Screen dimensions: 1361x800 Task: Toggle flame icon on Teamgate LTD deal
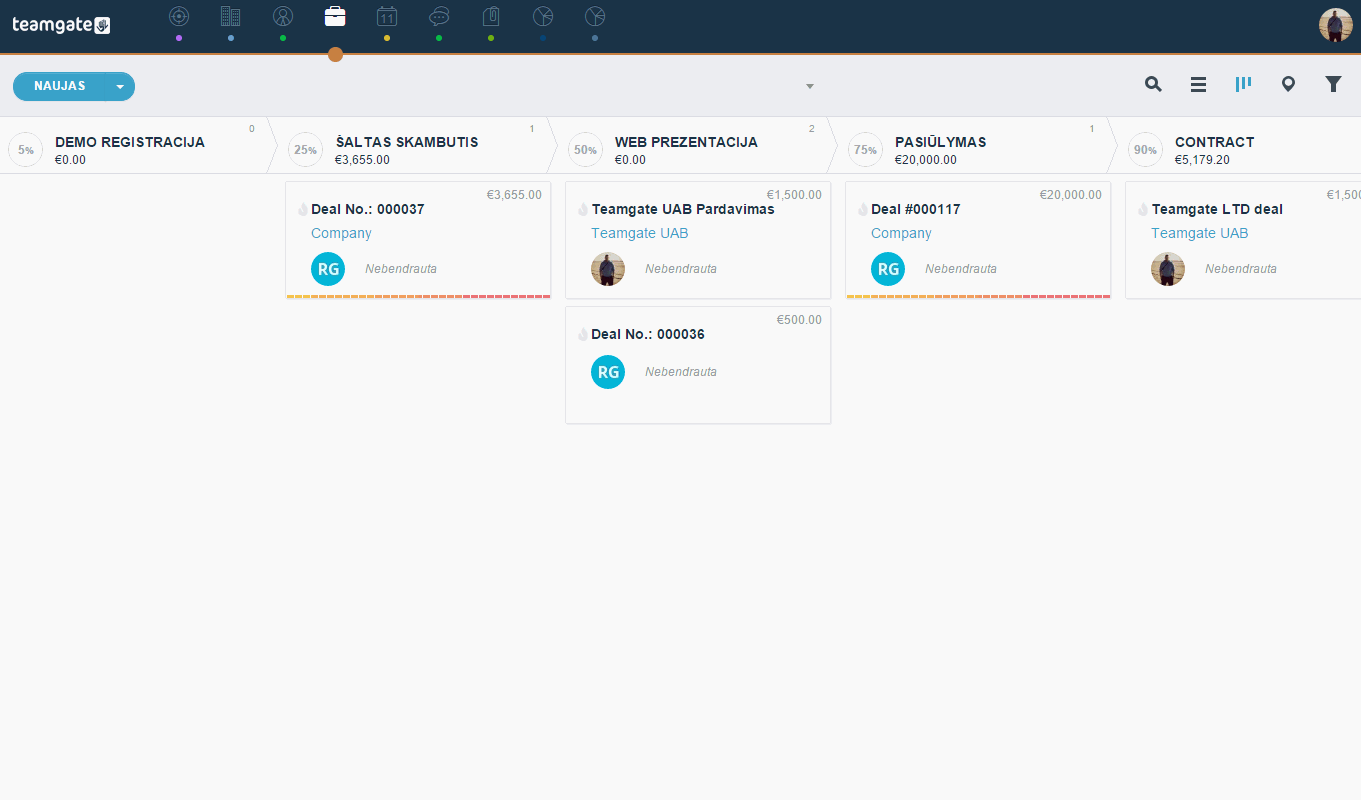[x=1143, y=210]
